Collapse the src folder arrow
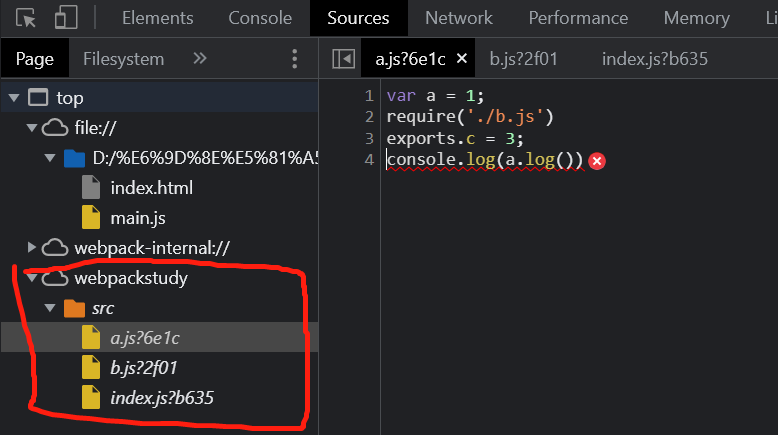Screen dimensions: 778x435 (50, 308)
